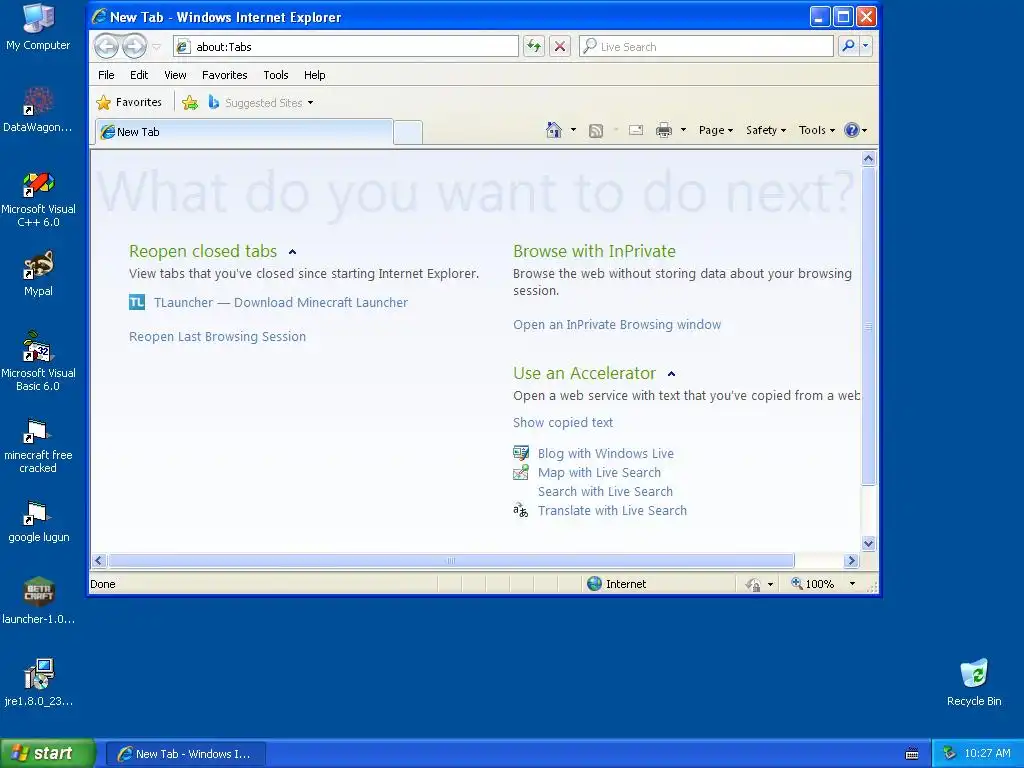Open the Tools menu in menu bar
Image resolution: width=1024 pixels, height=768 pixels.
point(276,75)
